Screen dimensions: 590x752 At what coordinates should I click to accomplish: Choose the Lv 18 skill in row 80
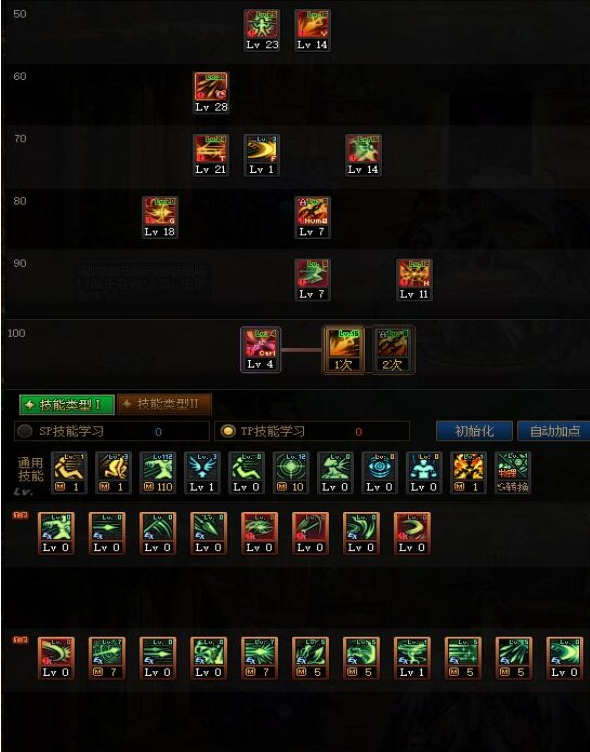pos(160,218)
